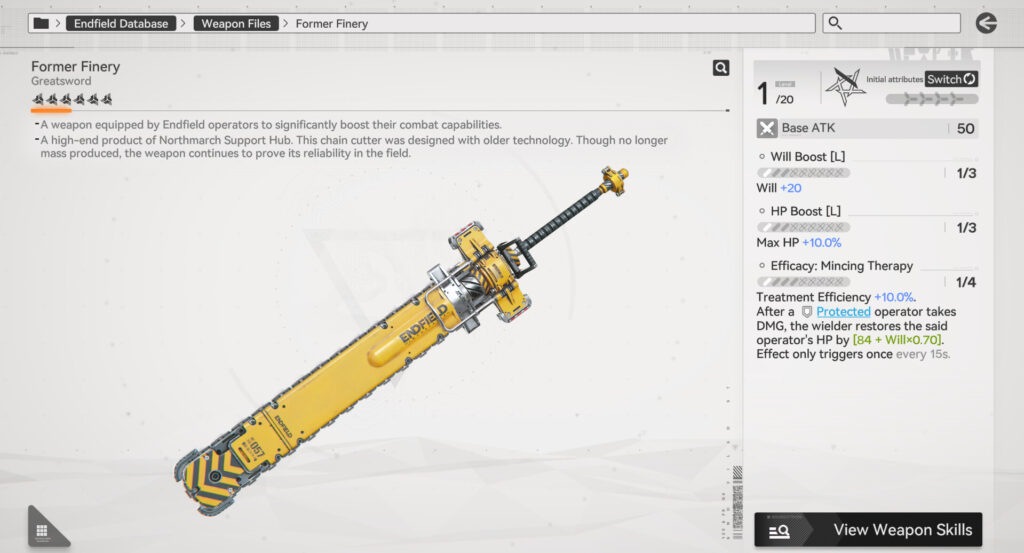Click the Base ATK crossed swords icon
Image resolution: width=1024 pixels, height=553 pixels.
766,128
